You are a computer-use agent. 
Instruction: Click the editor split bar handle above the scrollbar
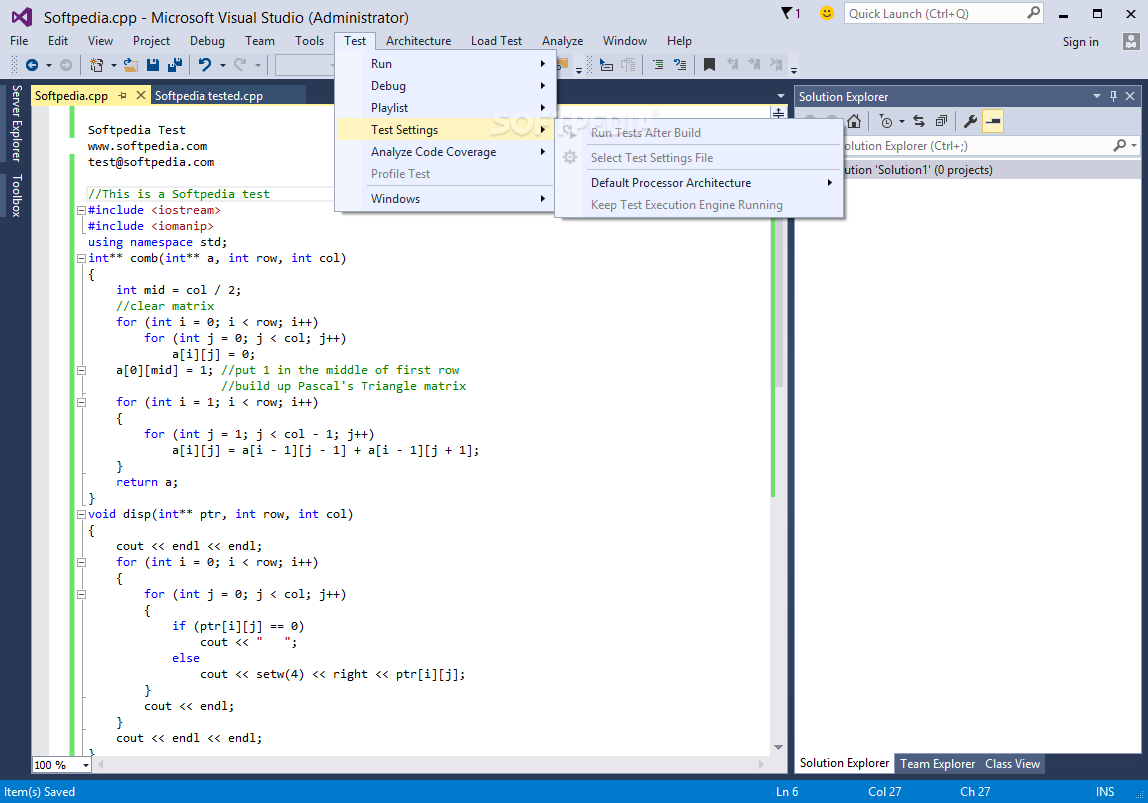[778, 113]
